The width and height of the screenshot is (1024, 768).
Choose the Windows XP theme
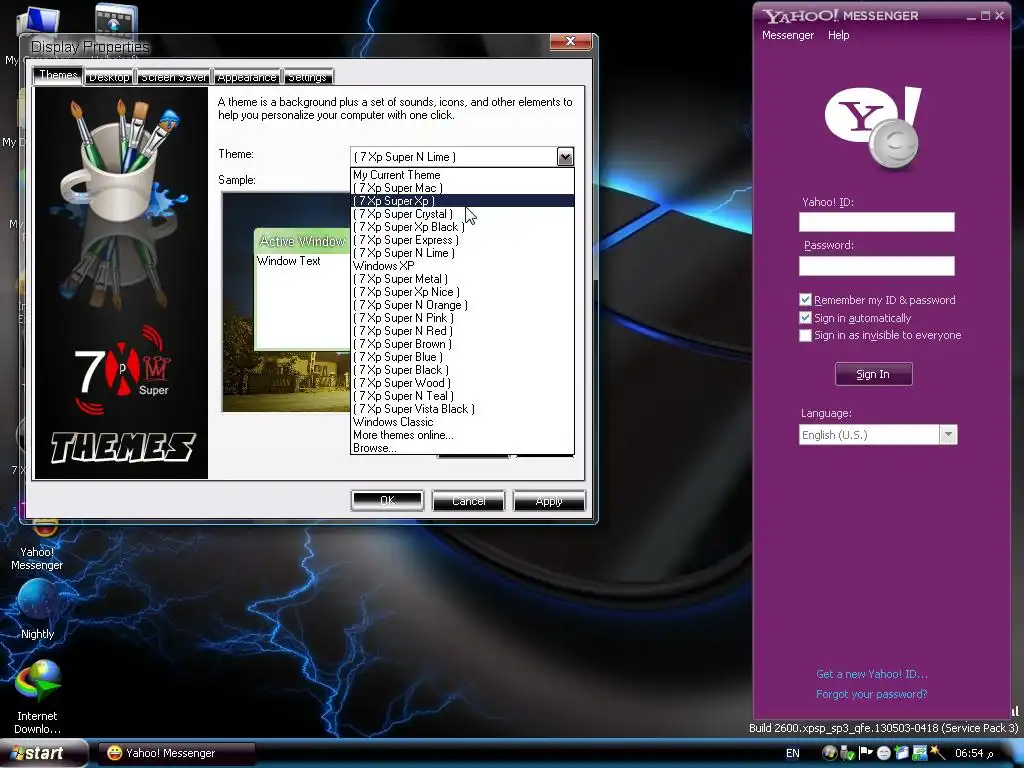point(462,266)
